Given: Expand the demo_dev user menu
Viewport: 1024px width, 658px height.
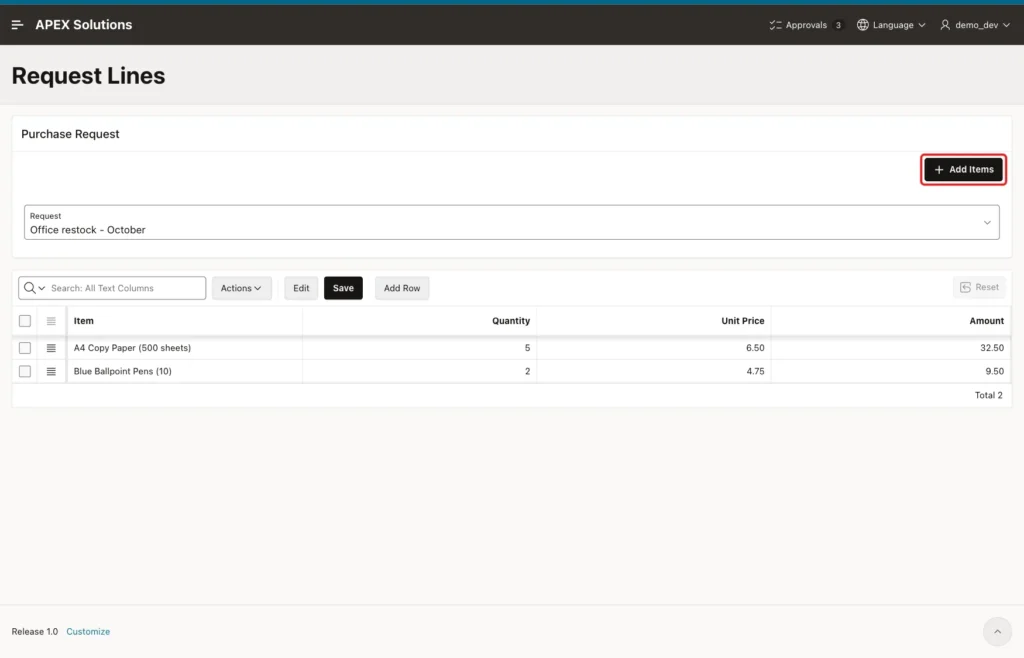Looking at the screenshot, I should [x=975, y=25].
